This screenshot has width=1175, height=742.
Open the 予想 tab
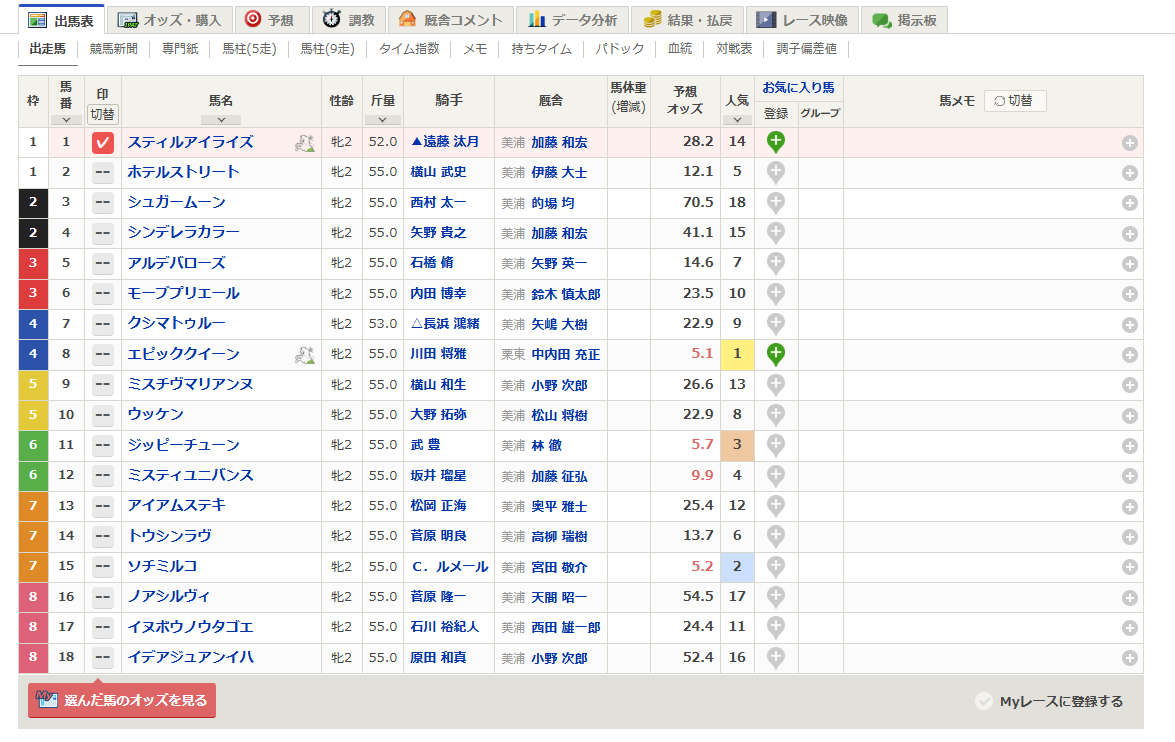270,20
